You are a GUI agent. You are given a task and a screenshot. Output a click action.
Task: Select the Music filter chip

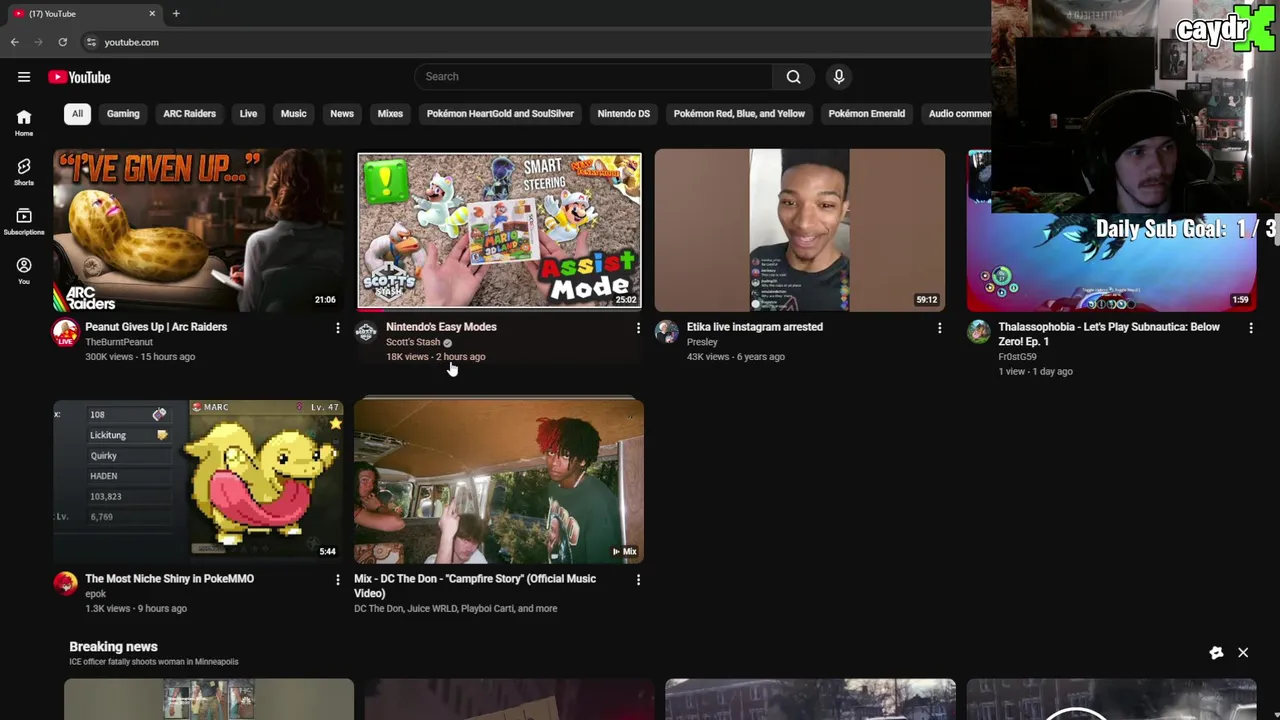pyautogui.click(x=293, y=114)
